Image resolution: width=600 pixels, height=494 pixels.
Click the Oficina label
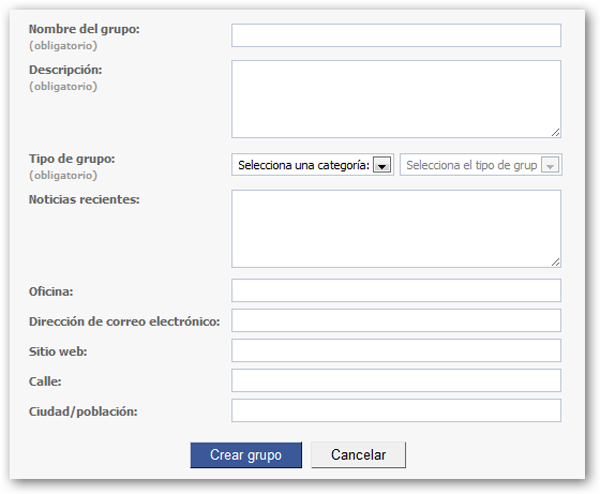(x=51, y=292)
